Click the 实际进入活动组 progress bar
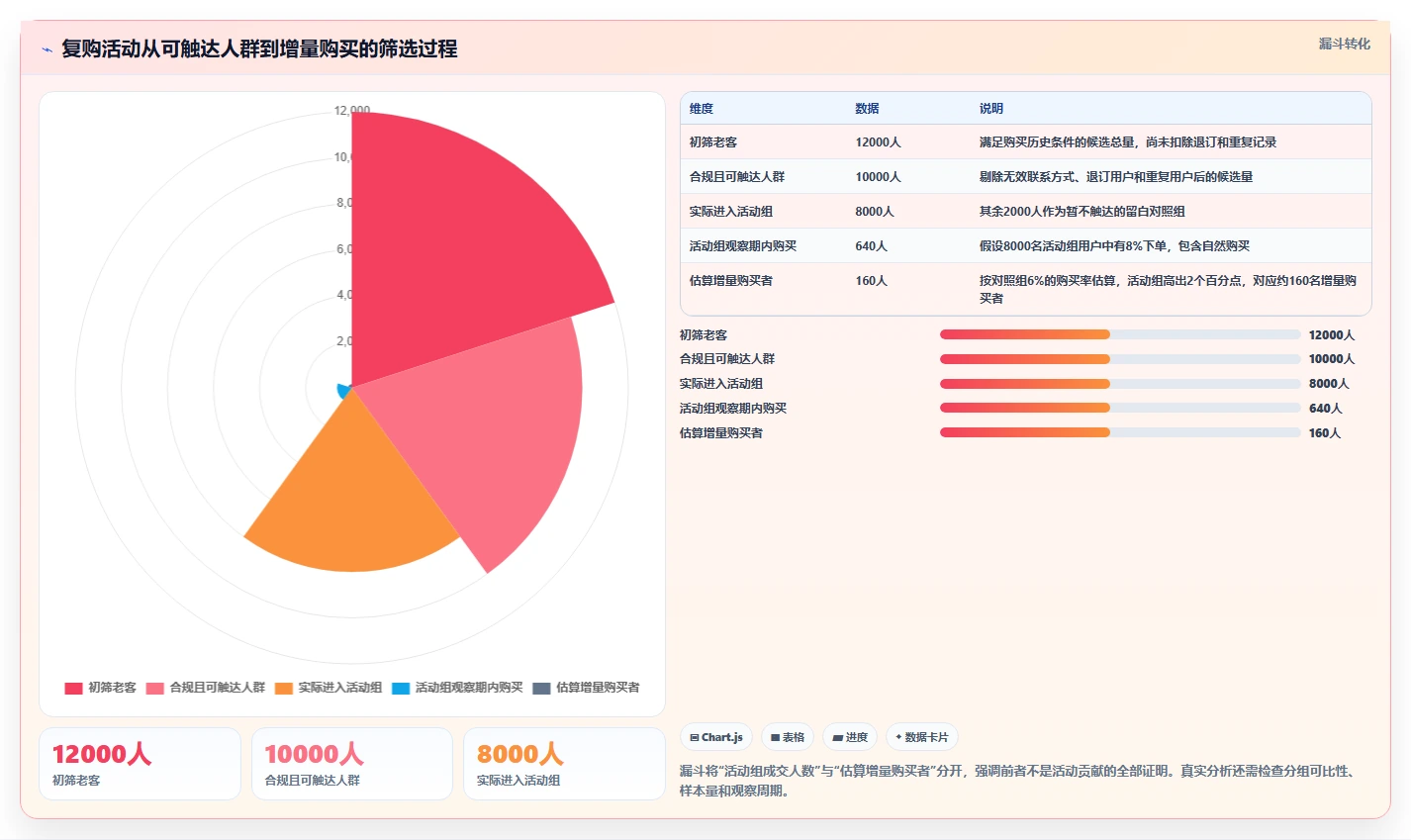This screenshot has height=840, width=1411. pyautogui.click(x=1120, y=384)
